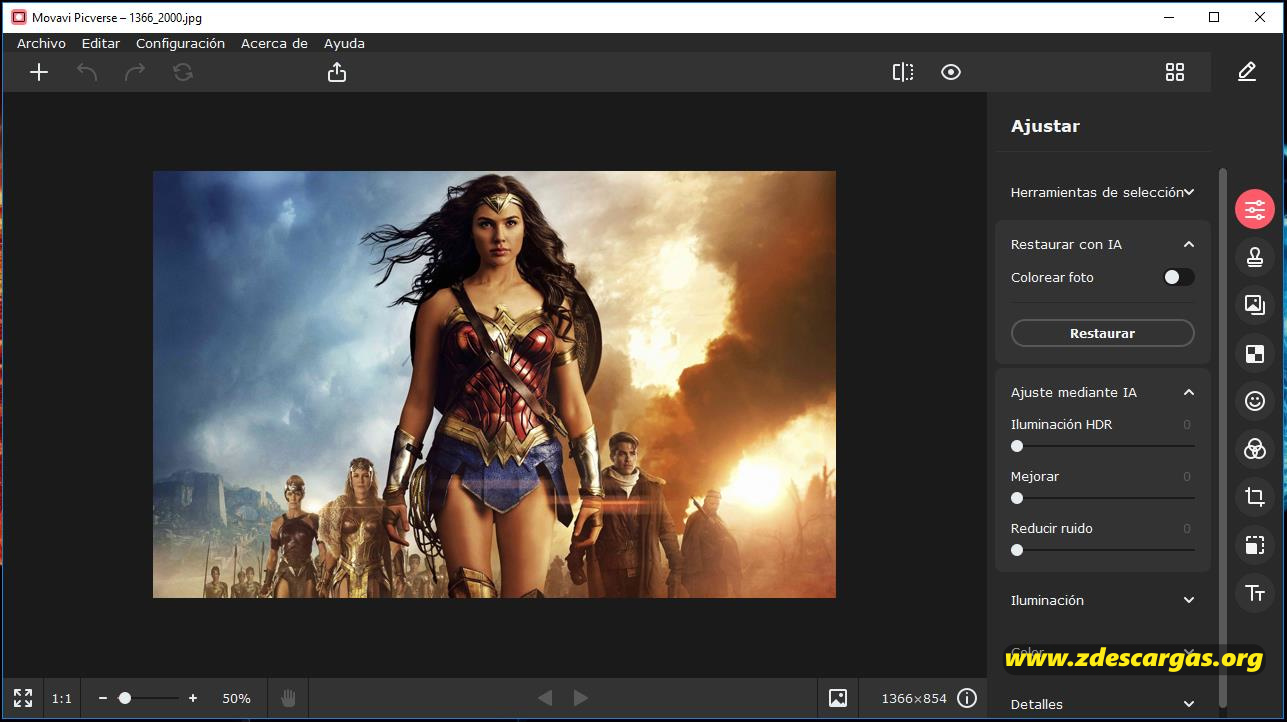Image resolution: width=1287 pixels, height=722 pixels.
Task: Click the zoom level slider handle
Action: pos(125,698)
